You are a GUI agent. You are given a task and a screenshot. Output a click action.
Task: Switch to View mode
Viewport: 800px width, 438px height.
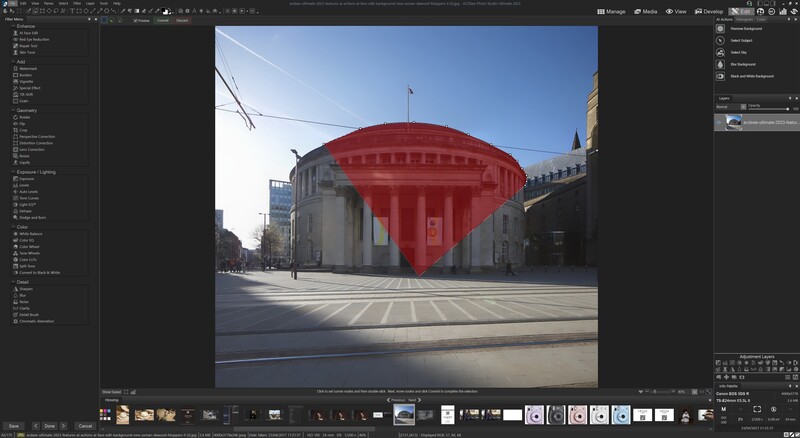click(x=676, y=11)
